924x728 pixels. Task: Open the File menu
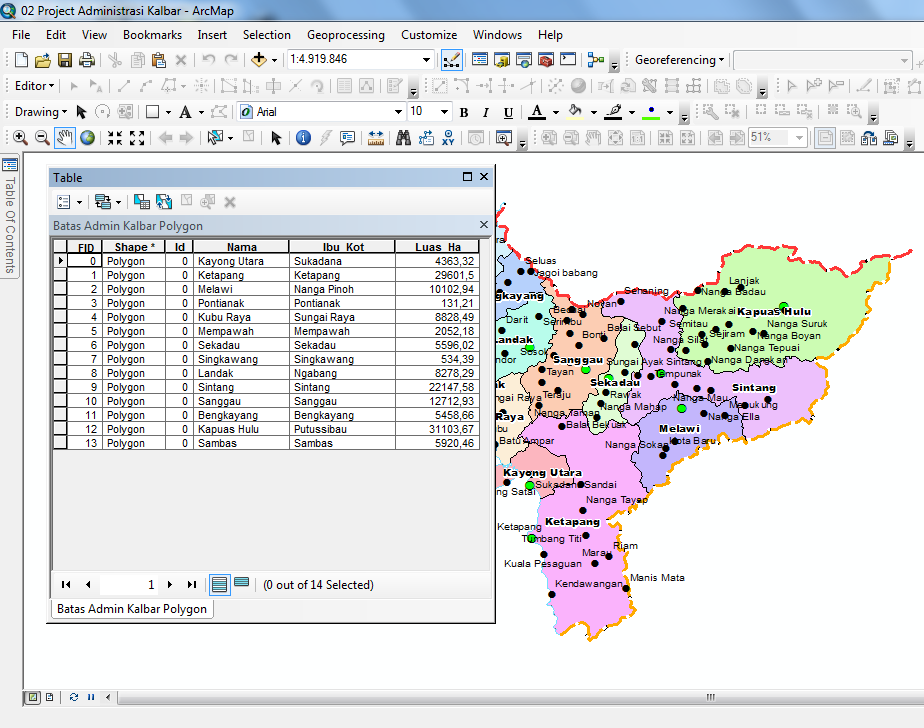21,35
